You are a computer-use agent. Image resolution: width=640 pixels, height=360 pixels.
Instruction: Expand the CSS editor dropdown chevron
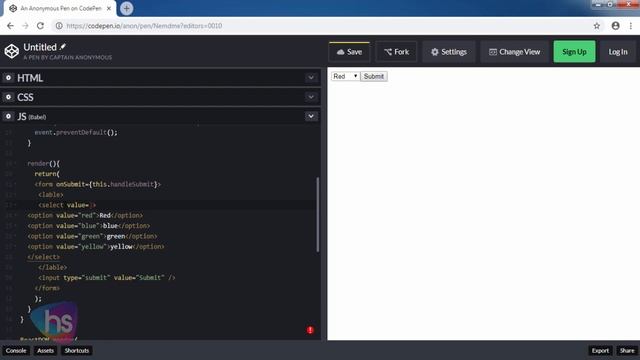tap(311, 97)
